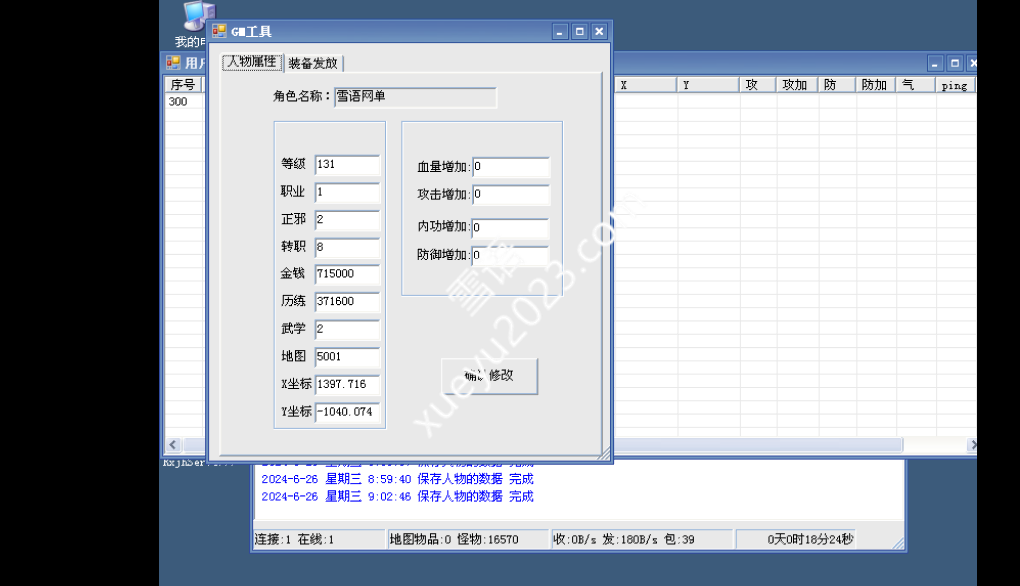Select the 攻击增加 input field
Image resolution: width=1020 pixels, height=586 pixels.
[x=510, y=194]
